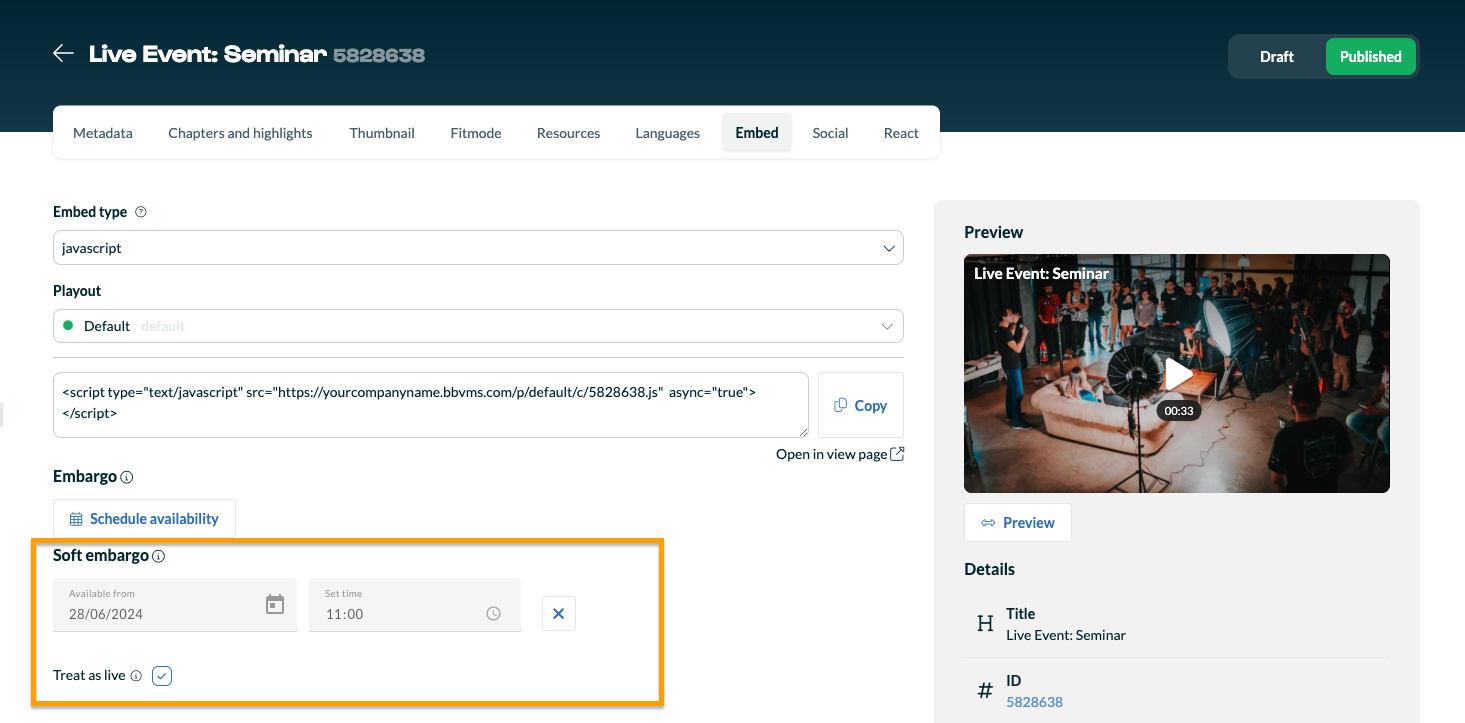Open the Languages tab
This screenshot has height=723, width=1465.
[x=667, y=133]
